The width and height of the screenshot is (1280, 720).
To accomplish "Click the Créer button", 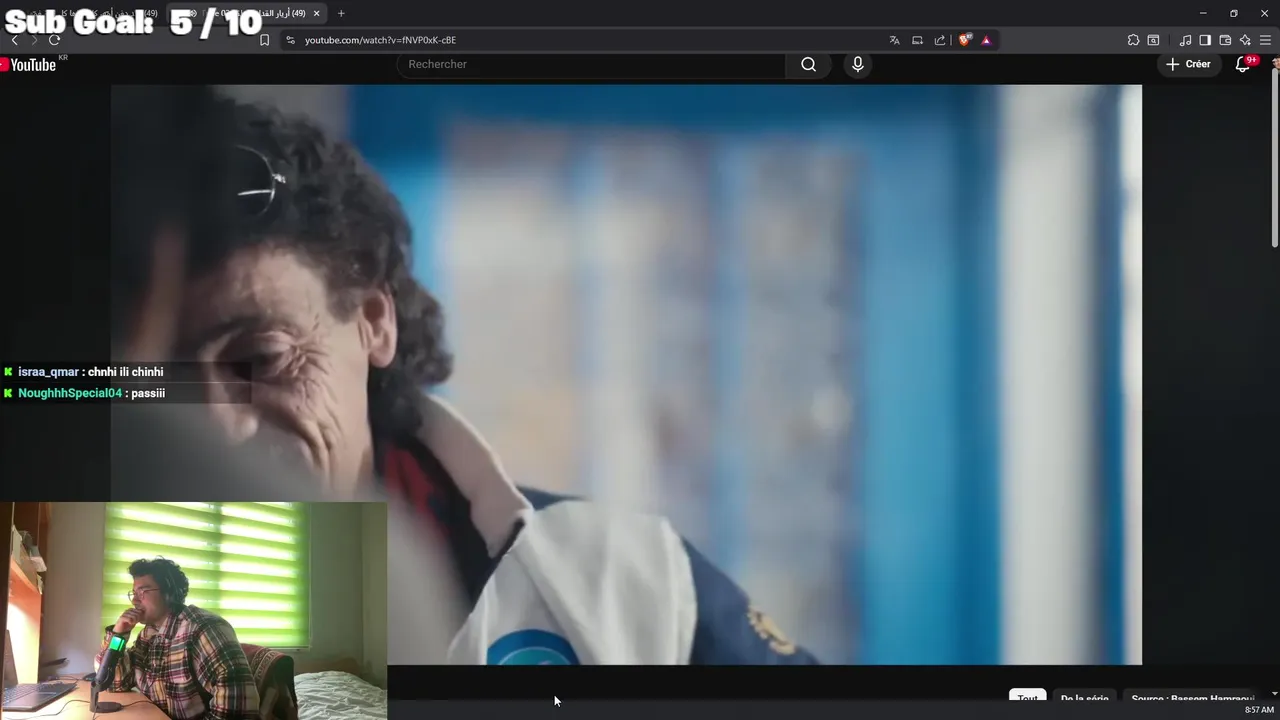I will [1188, 64].
